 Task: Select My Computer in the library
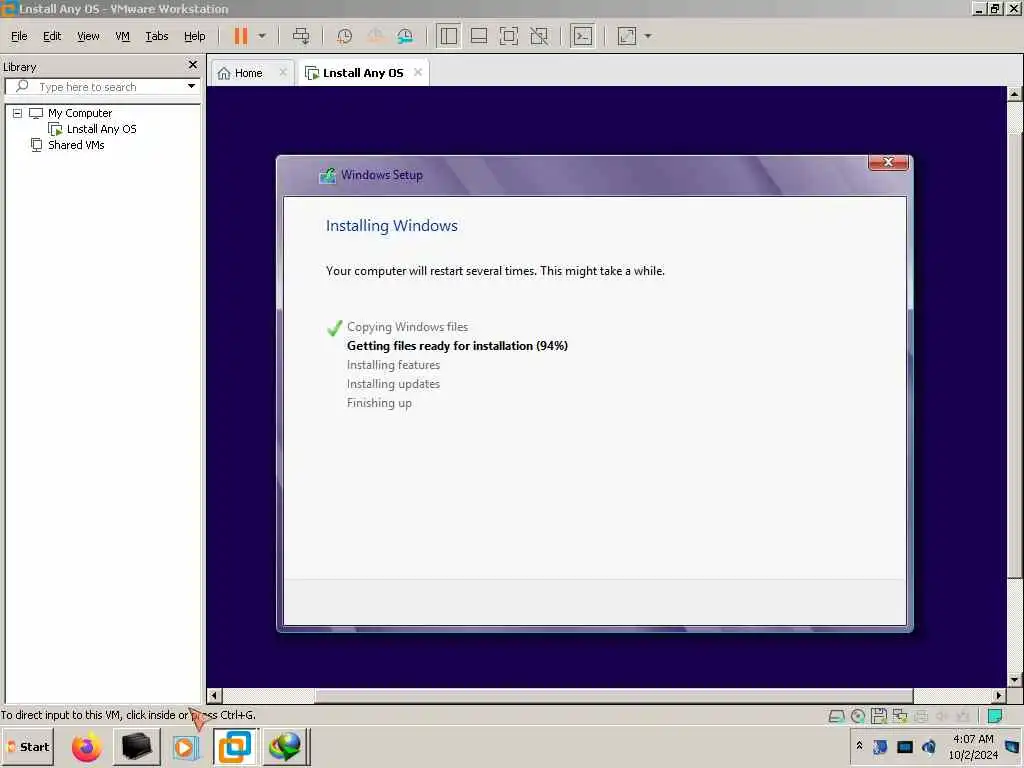[x=80, y=113]
